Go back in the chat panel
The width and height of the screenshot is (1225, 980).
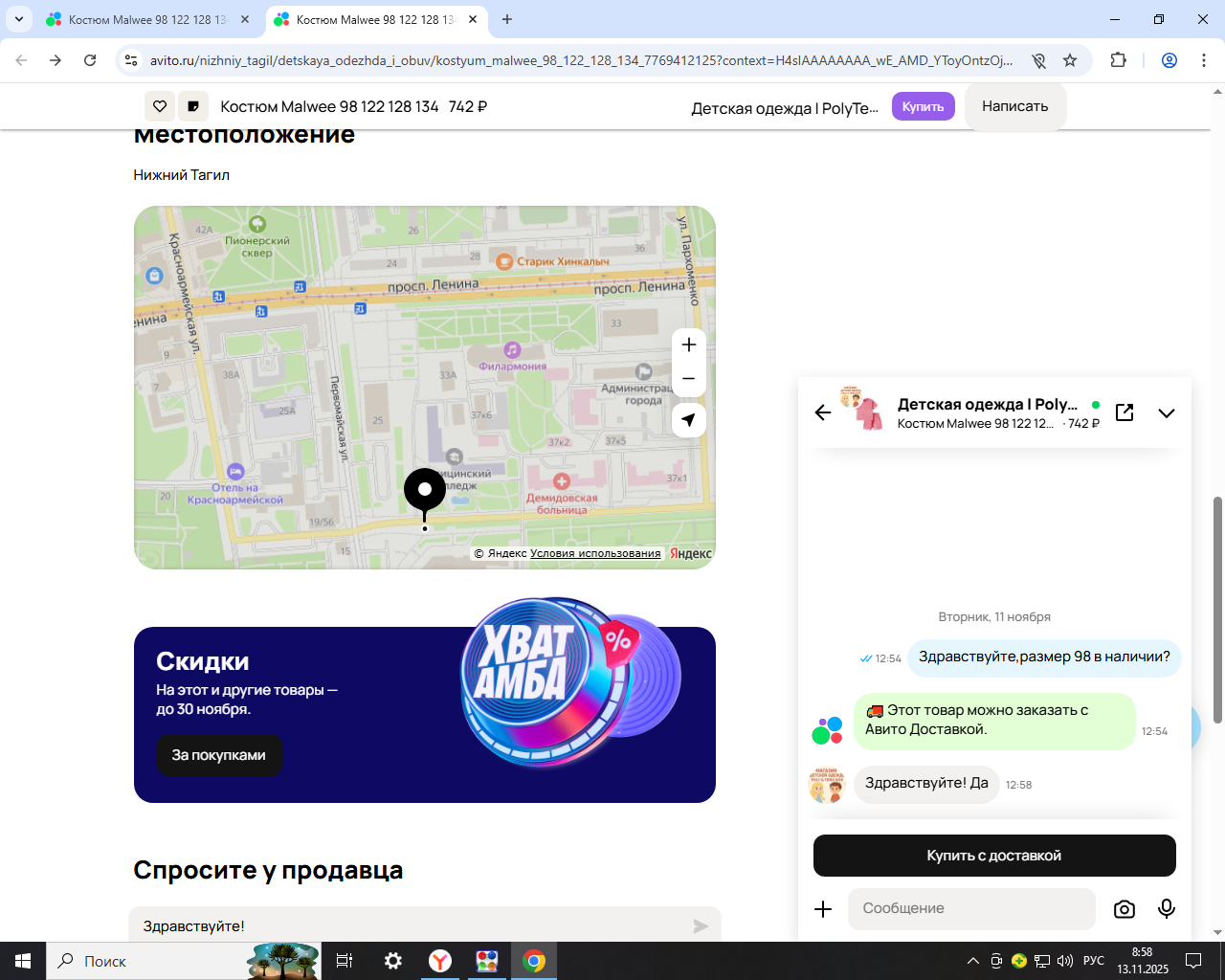click(823, 412)
